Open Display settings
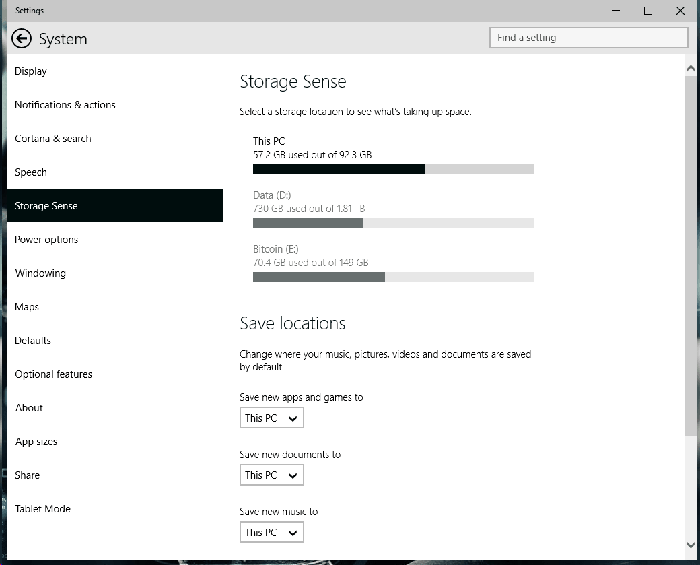Image resolution: width=700 pixels, height=565 pixels. [x=31, y=72]
